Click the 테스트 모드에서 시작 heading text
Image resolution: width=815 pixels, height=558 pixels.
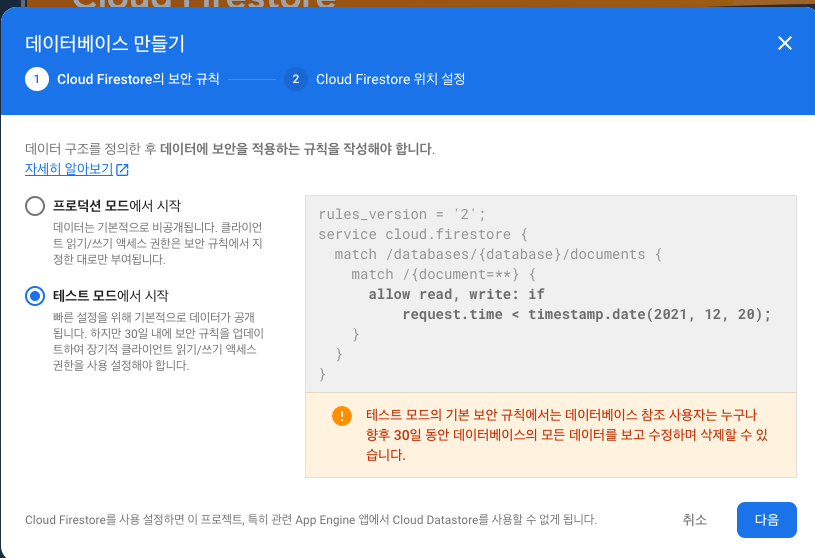coord(111,296)
